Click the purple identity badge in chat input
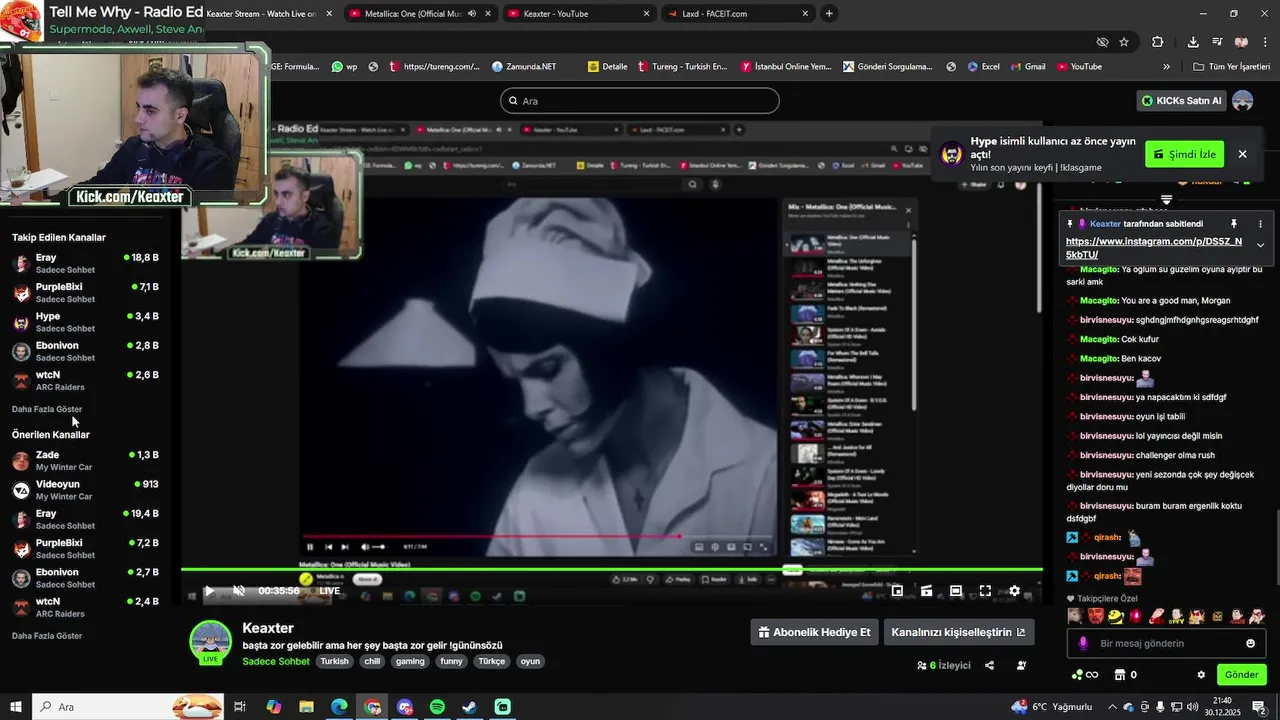 point(1082,643)
